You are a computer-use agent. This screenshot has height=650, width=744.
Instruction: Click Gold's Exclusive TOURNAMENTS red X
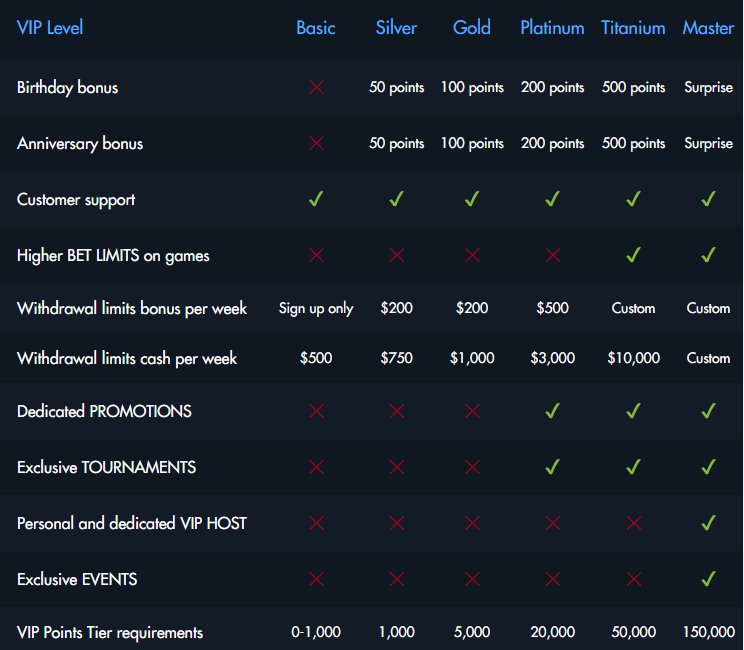point(472,467)
